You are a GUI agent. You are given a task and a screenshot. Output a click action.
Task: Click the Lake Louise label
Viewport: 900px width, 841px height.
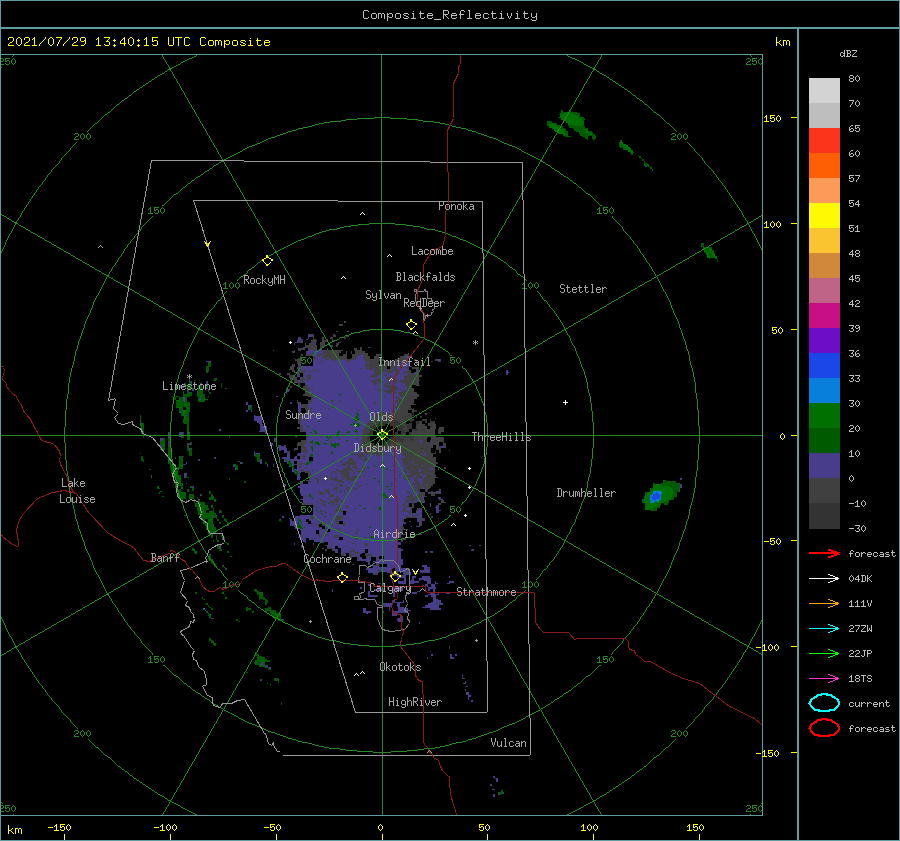77,491
